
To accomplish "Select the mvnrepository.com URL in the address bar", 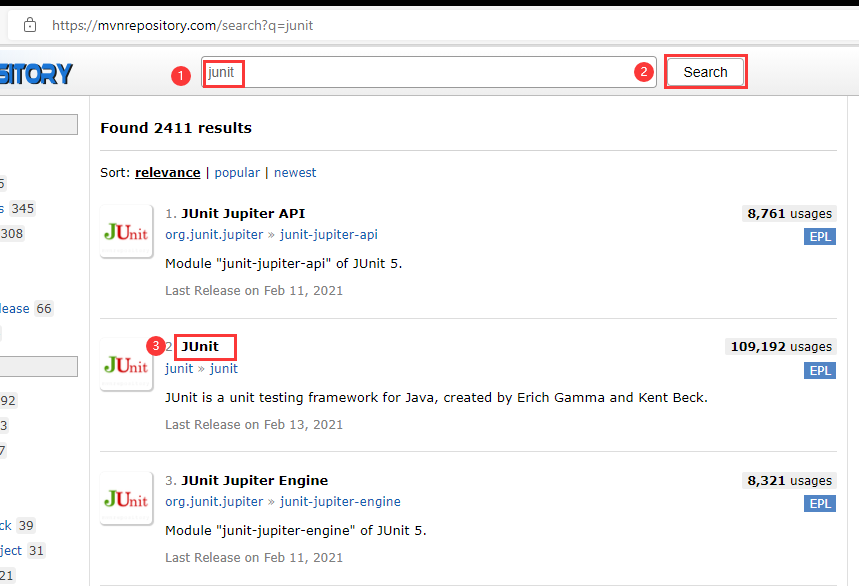I will click(182, 25).
